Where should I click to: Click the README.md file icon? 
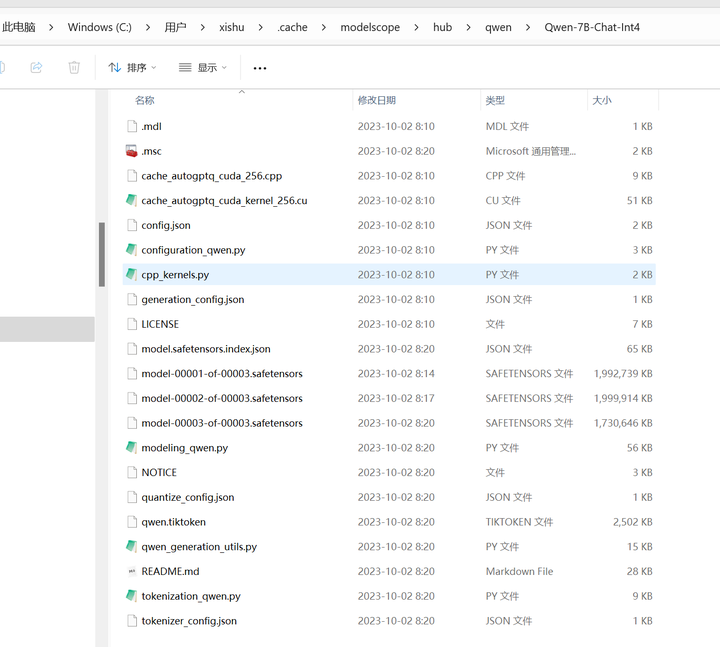132,571
